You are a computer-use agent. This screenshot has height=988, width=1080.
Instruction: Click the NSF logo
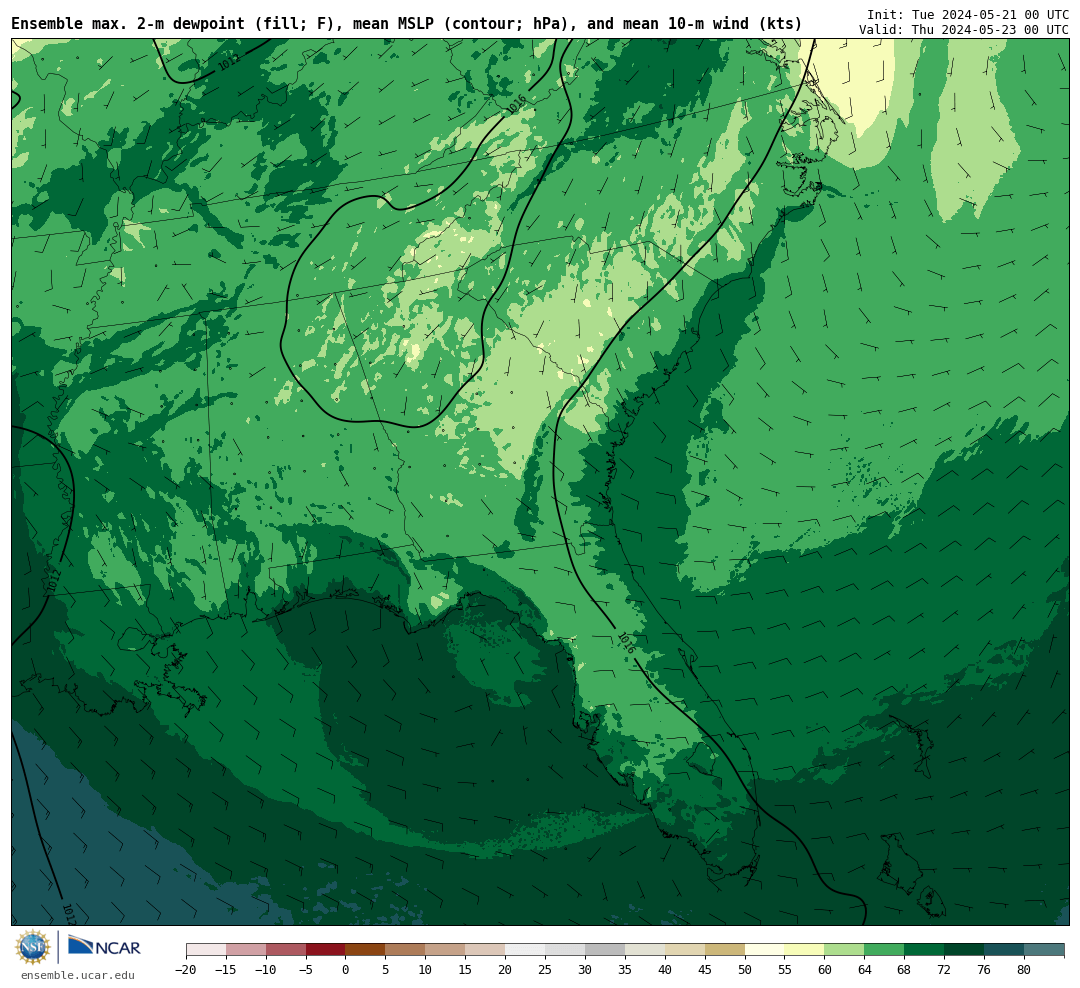[x=33, y=947]
